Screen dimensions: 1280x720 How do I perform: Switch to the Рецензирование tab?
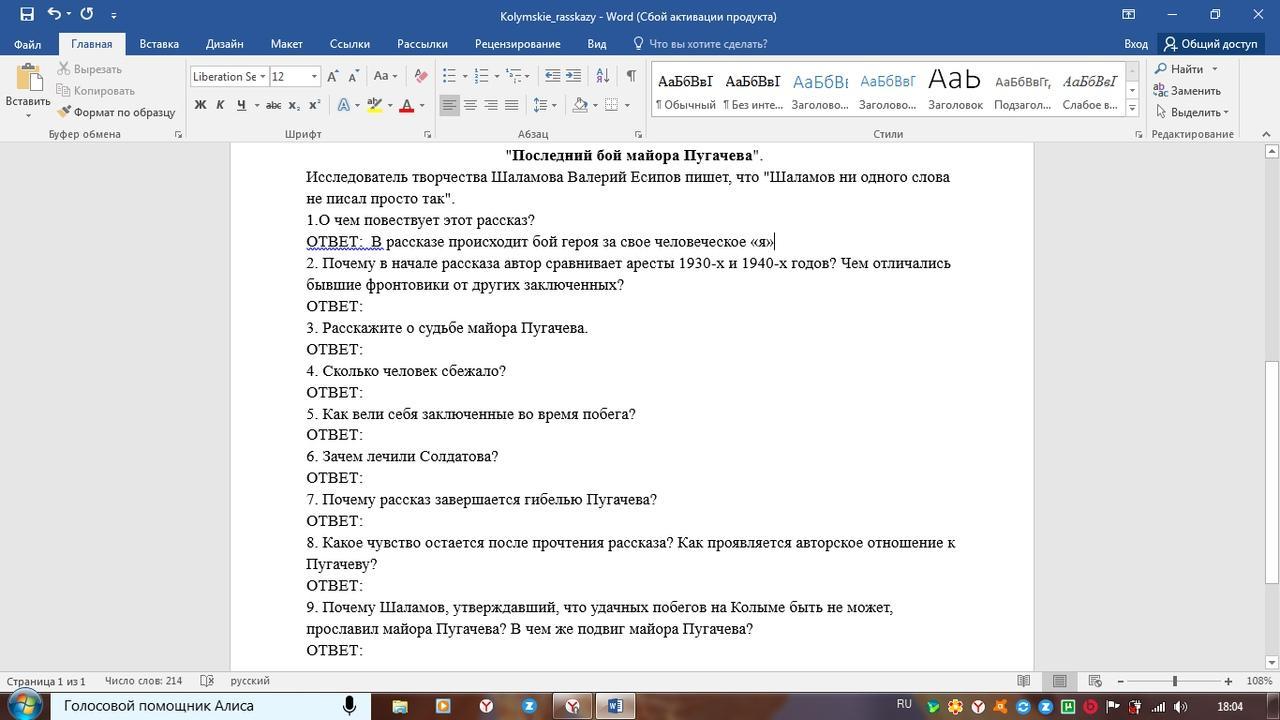517,44
